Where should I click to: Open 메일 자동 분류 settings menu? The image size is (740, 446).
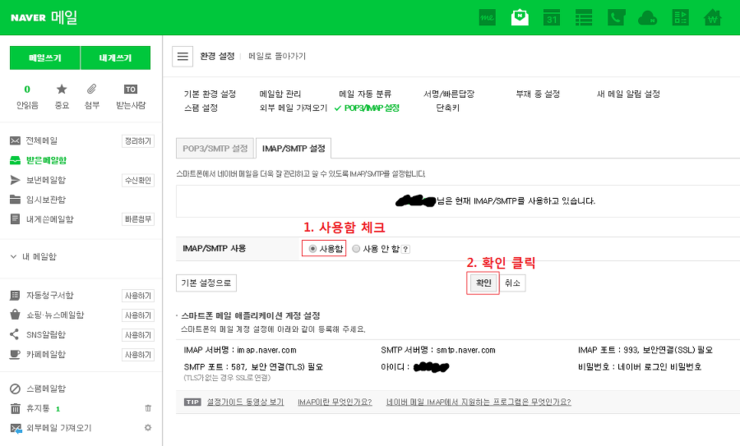coord(365,94)
